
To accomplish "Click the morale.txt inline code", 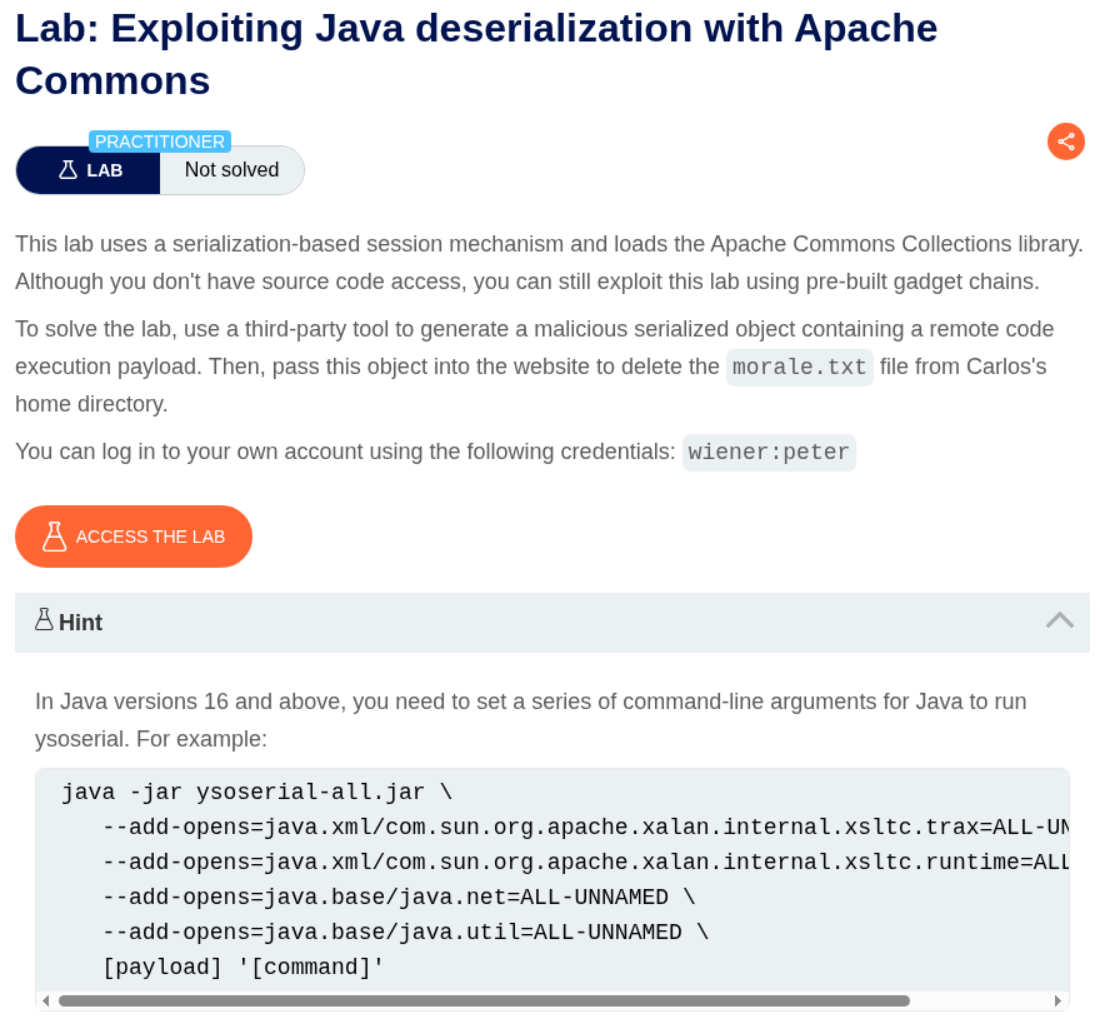I will [799, 367].
